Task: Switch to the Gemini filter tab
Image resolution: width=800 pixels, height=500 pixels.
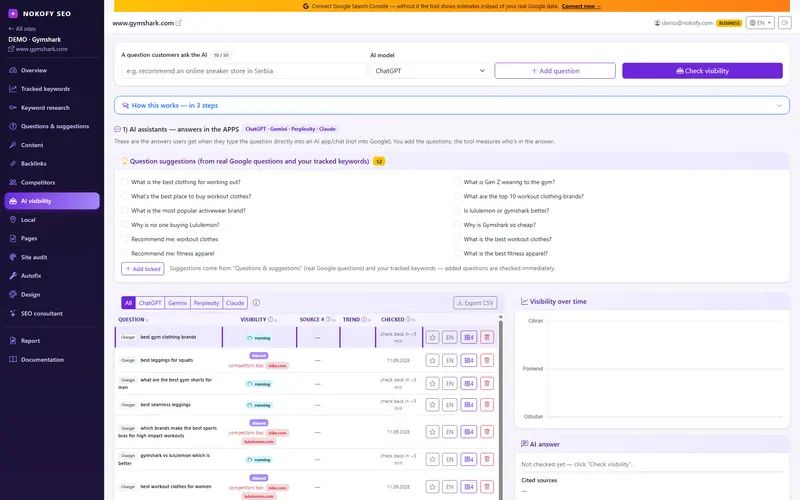Action: pyautogui.click(x=178, y=303)
